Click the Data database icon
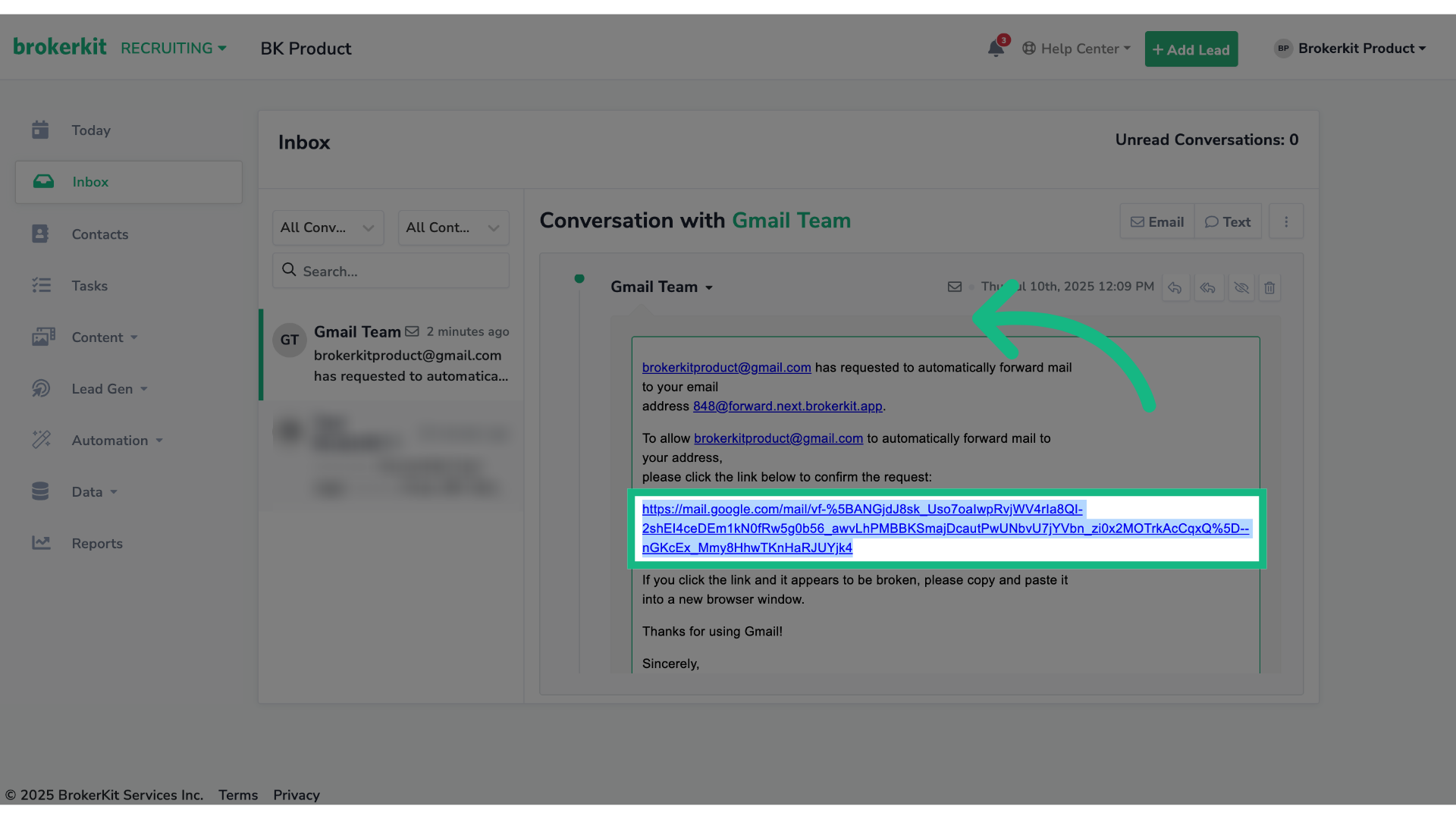The width and height of the screenshot is (1456, 819). point(40,491)
